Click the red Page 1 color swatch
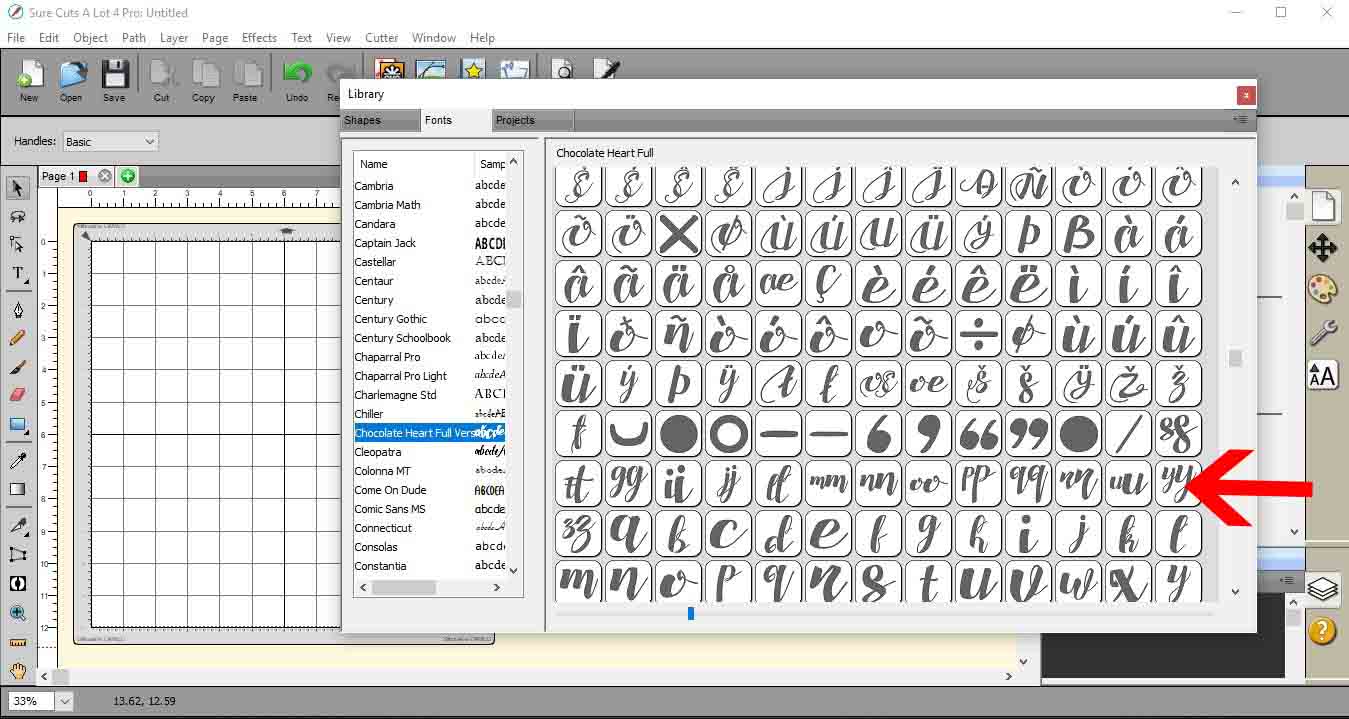This screenshot has width=1349, height=719. click(84, 176)
